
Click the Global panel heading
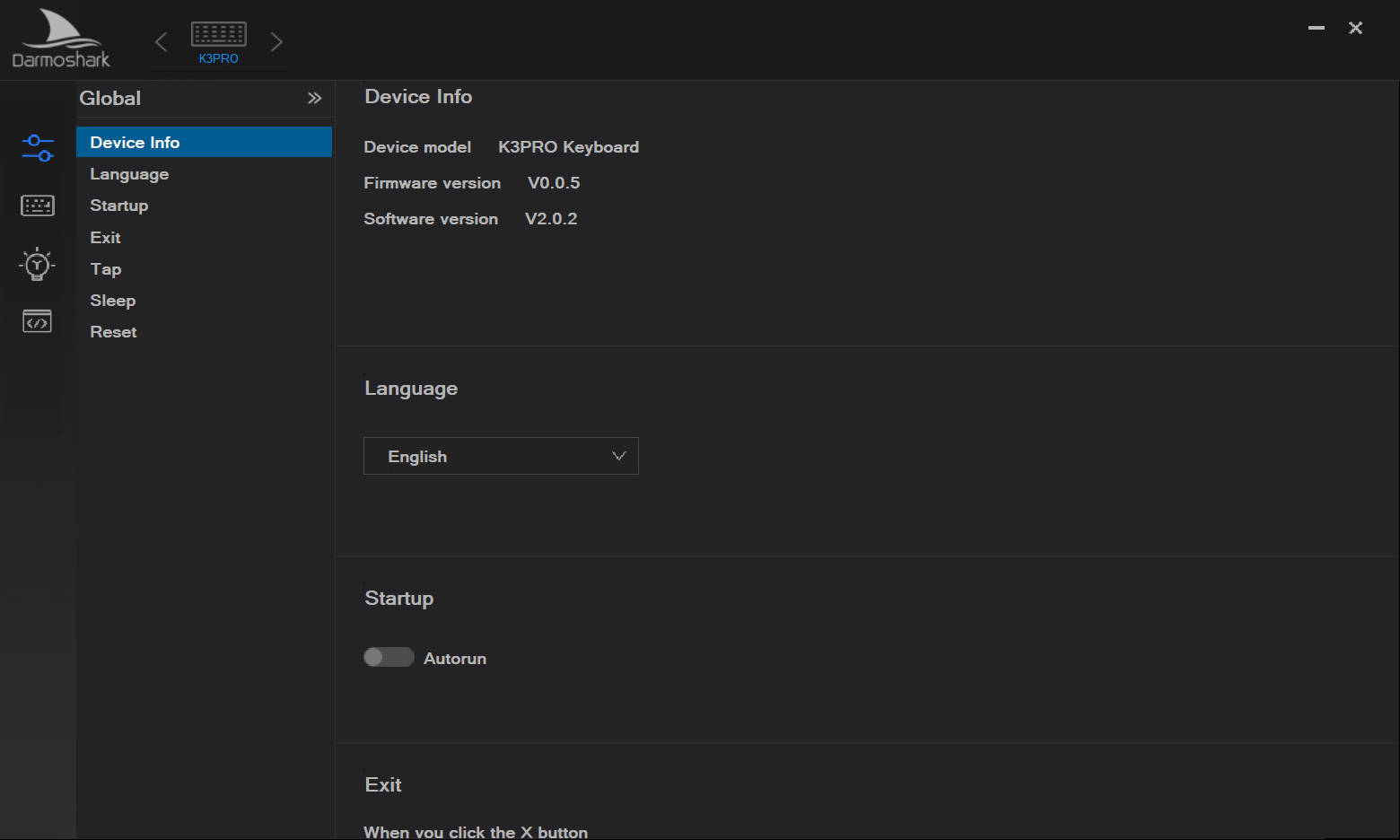click(109, 98)
